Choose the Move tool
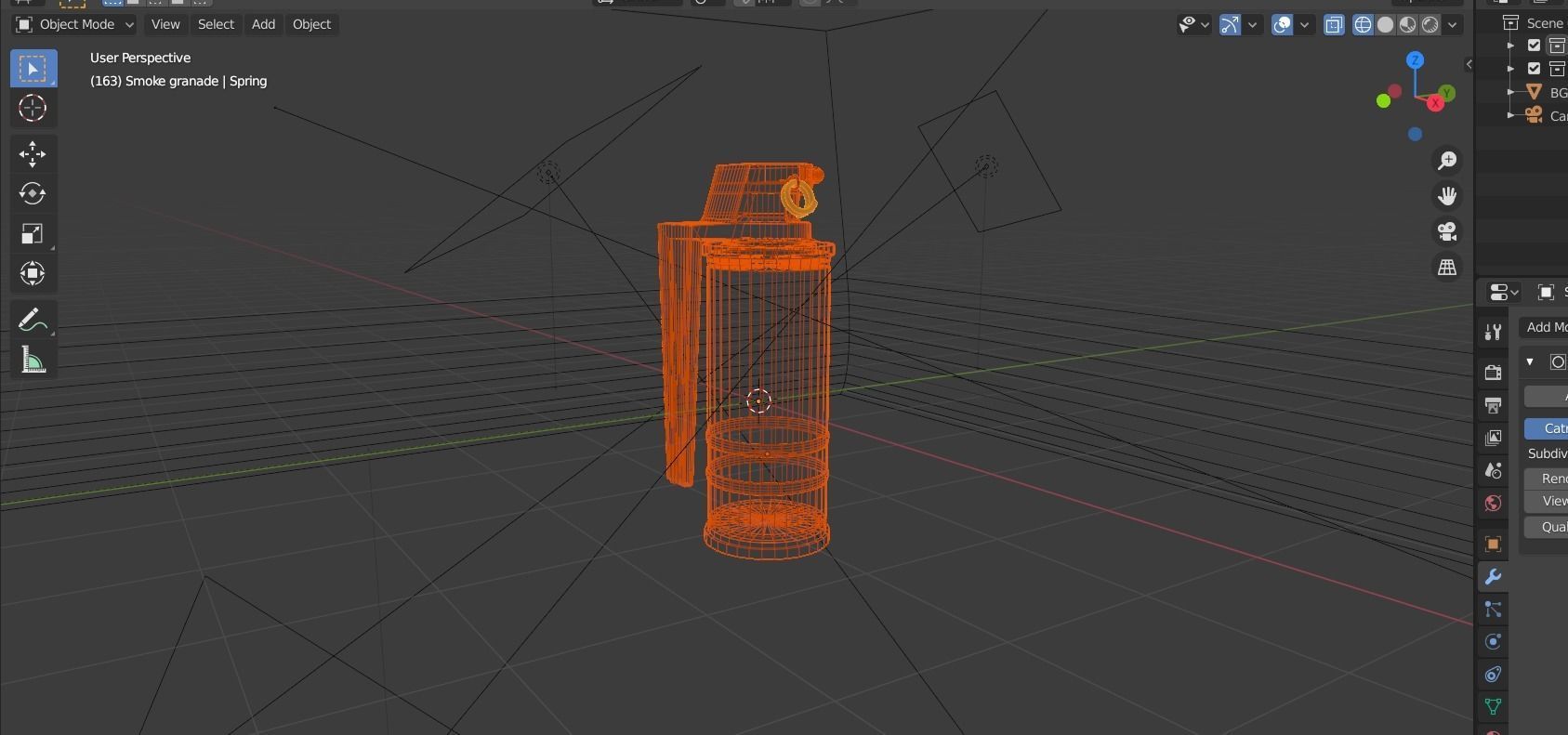Viewport: 1568px width, 735px height. [33, 153]
